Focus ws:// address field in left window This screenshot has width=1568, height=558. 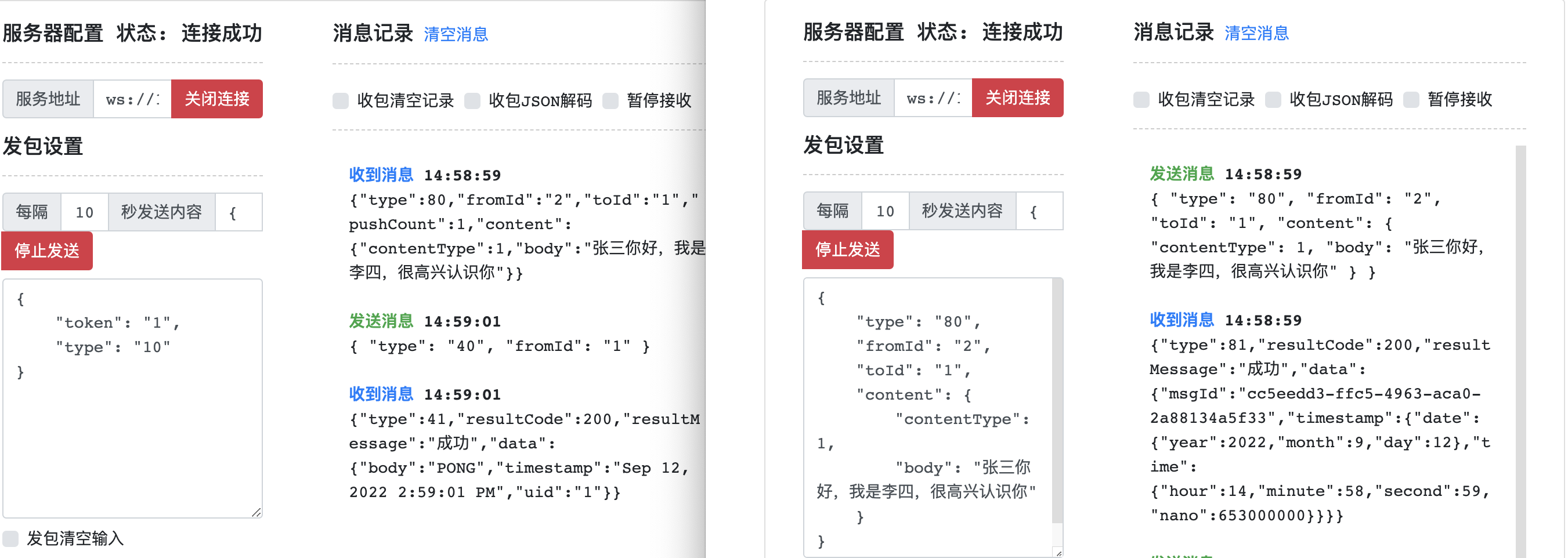click(x=133, y=99)
